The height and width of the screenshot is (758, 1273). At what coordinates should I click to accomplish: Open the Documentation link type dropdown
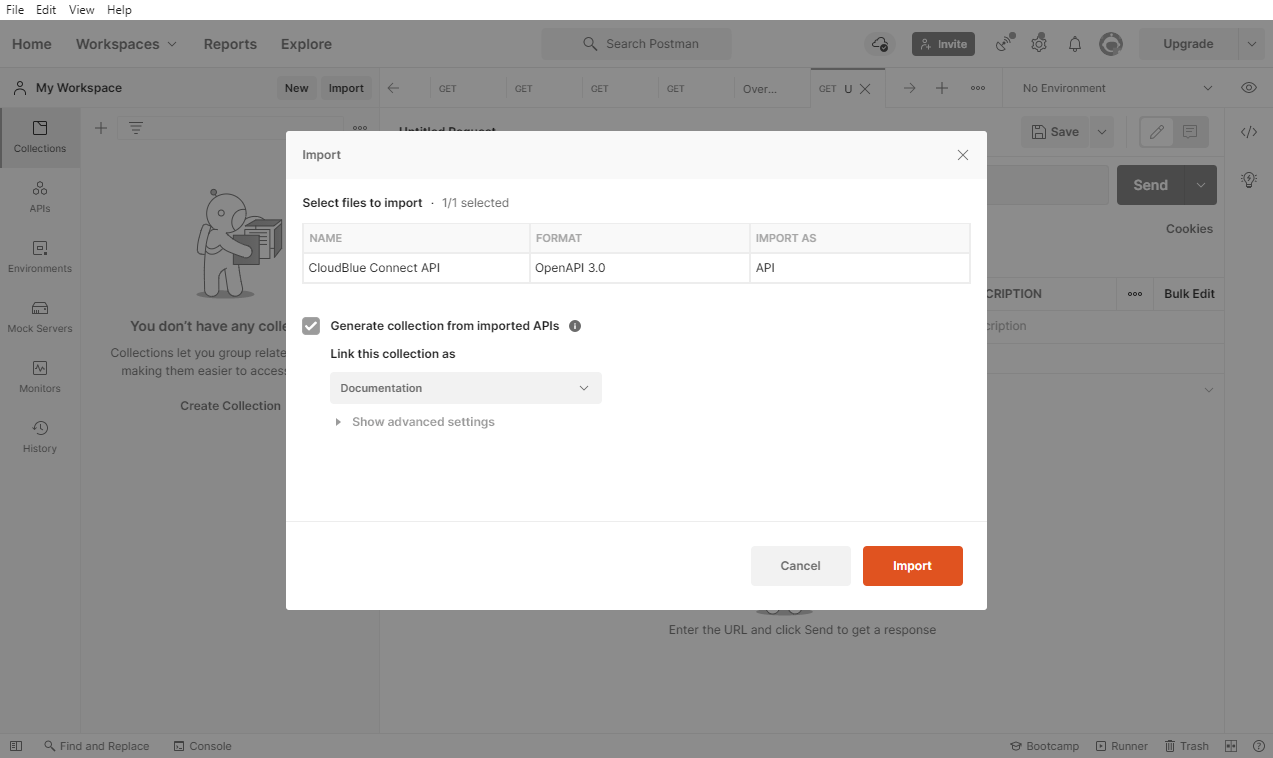(466, 388)
